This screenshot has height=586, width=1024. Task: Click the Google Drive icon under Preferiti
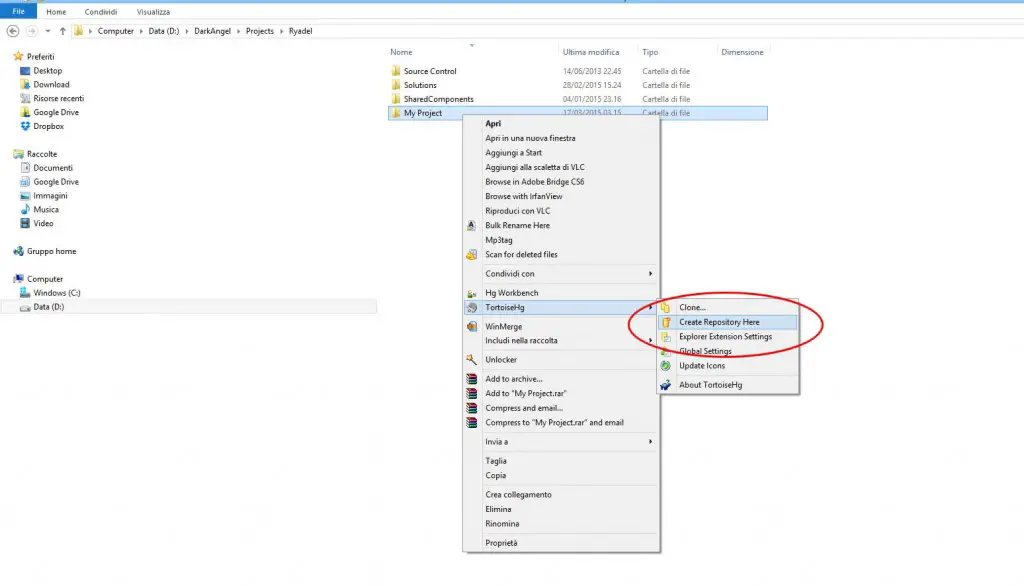coord(25,112)
